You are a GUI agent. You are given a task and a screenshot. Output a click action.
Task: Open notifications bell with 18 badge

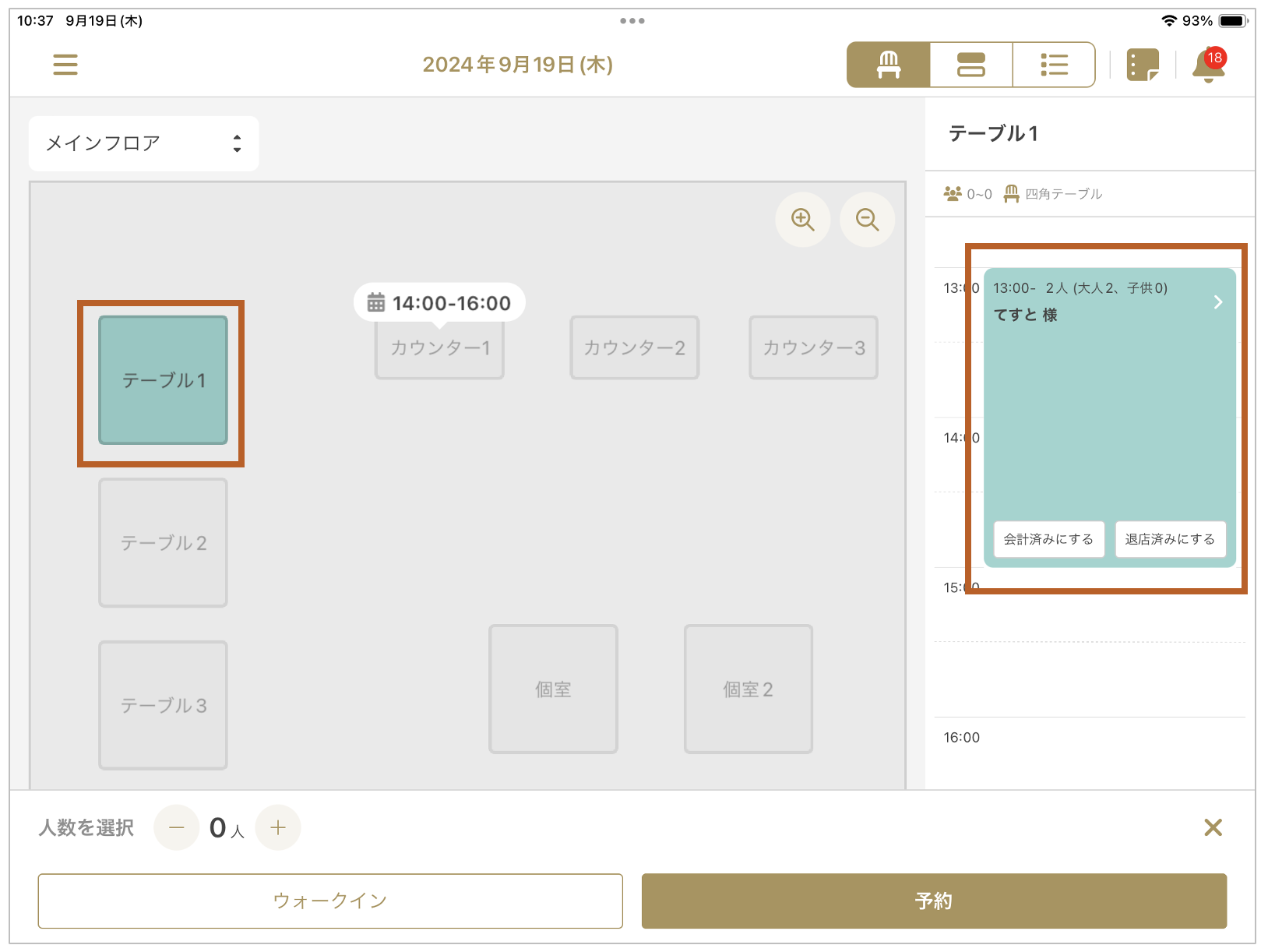pyautogui.click(x=1208, y=65)
